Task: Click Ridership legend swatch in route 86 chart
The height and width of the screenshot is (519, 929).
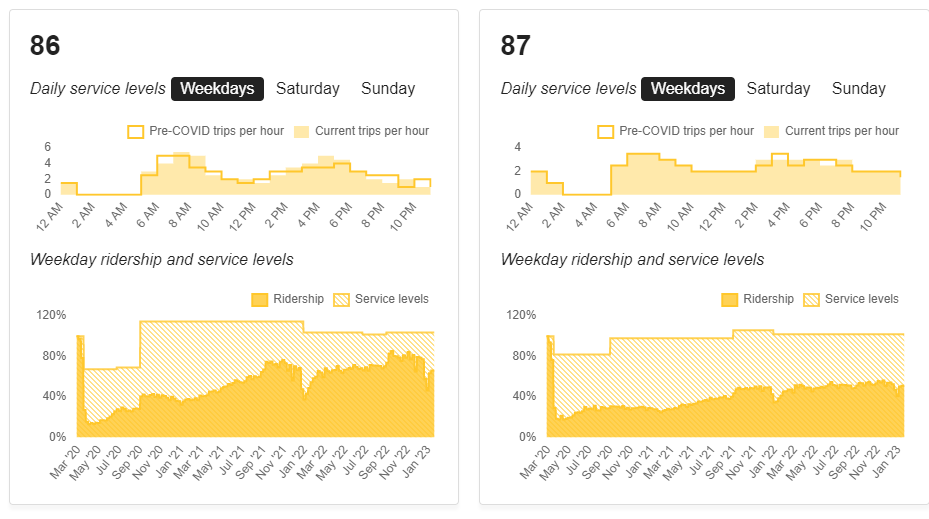Action: (x=259, y=299)
